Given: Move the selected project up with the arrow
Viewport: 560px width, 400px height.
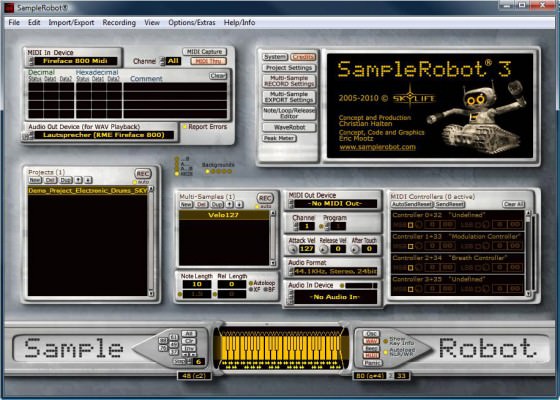Looking at the screenshot, I should coord(78,180).
